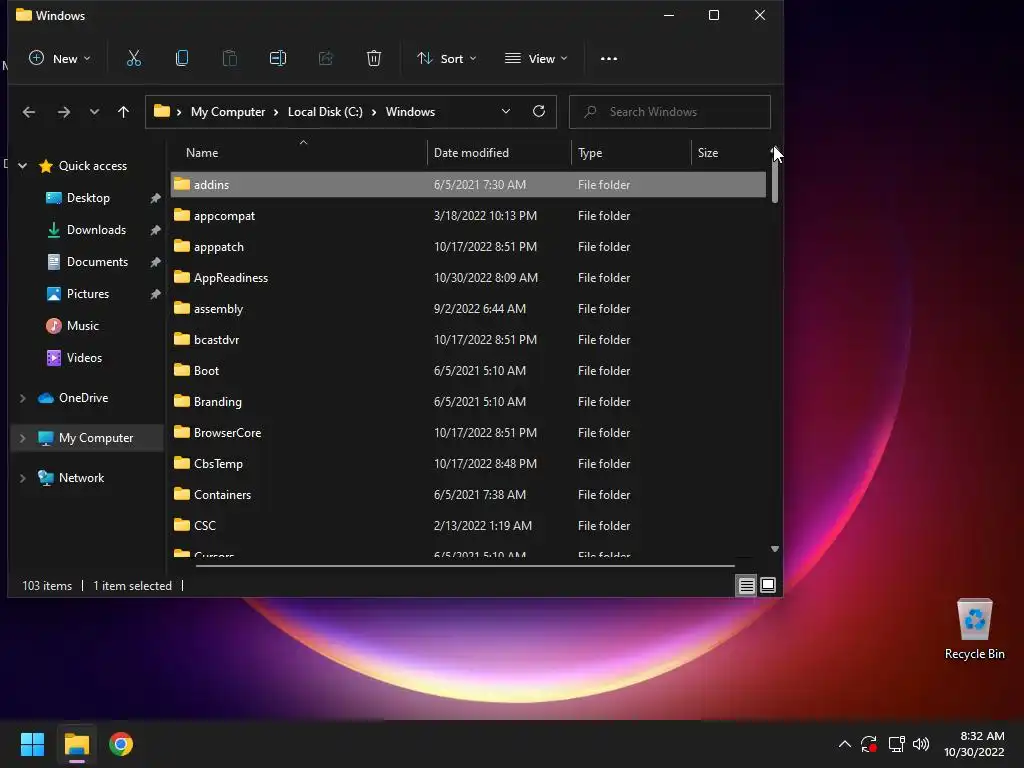Select Documents in sidebar

pos(97,262)
